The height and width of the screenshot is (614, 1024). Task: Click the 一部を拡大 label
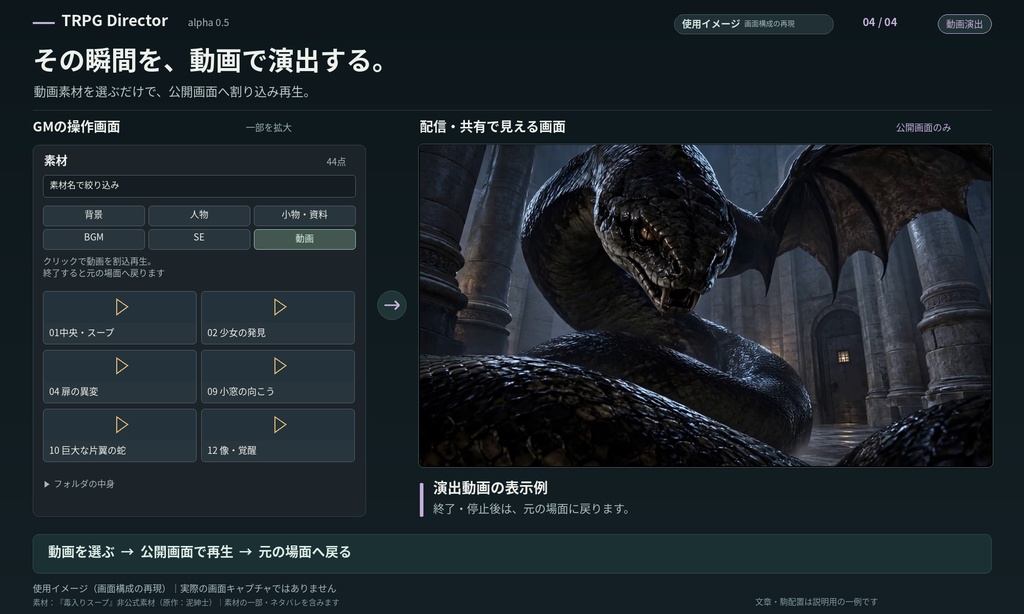click(x=268, y=128)
